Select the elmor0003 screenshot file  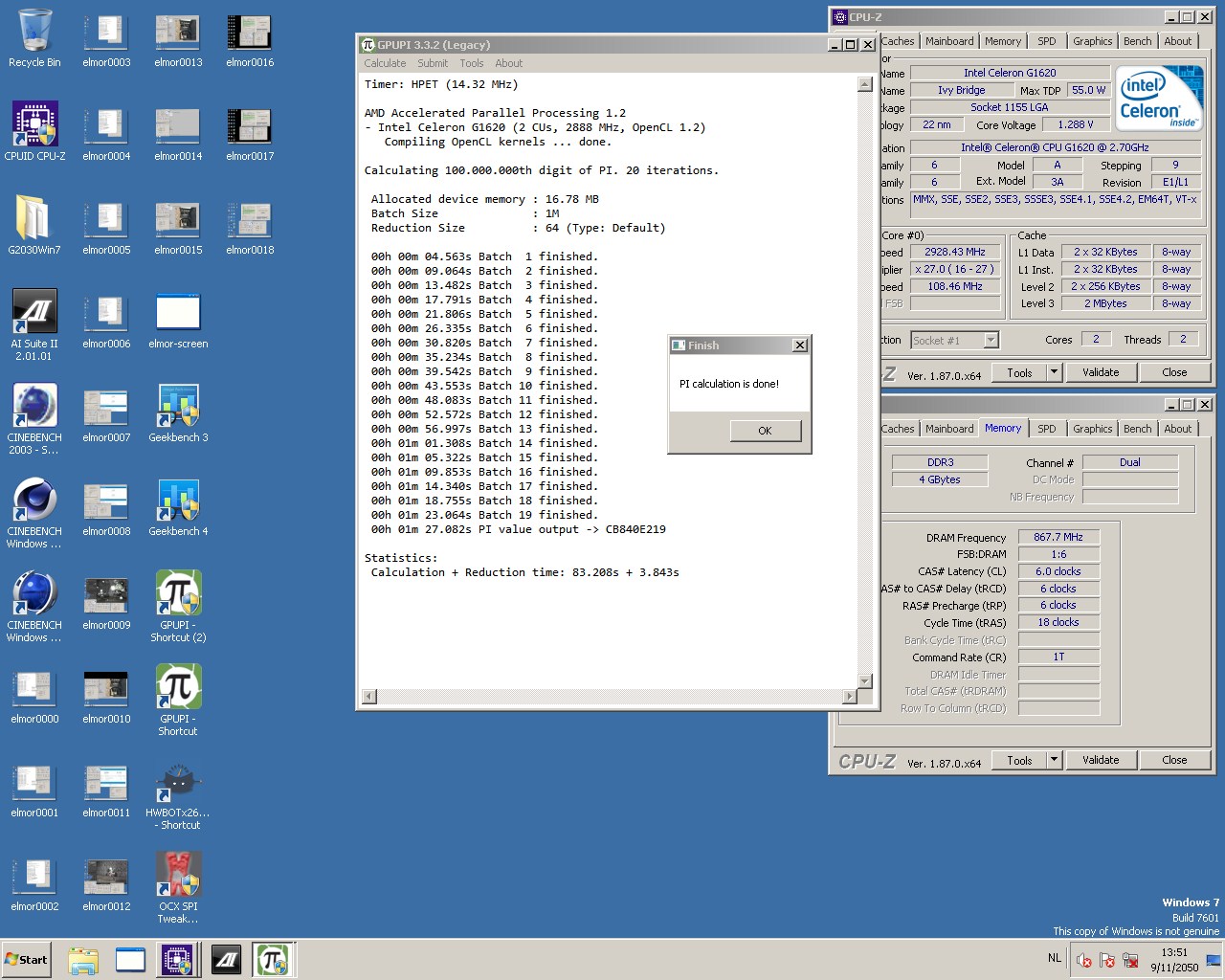point(106,38)
